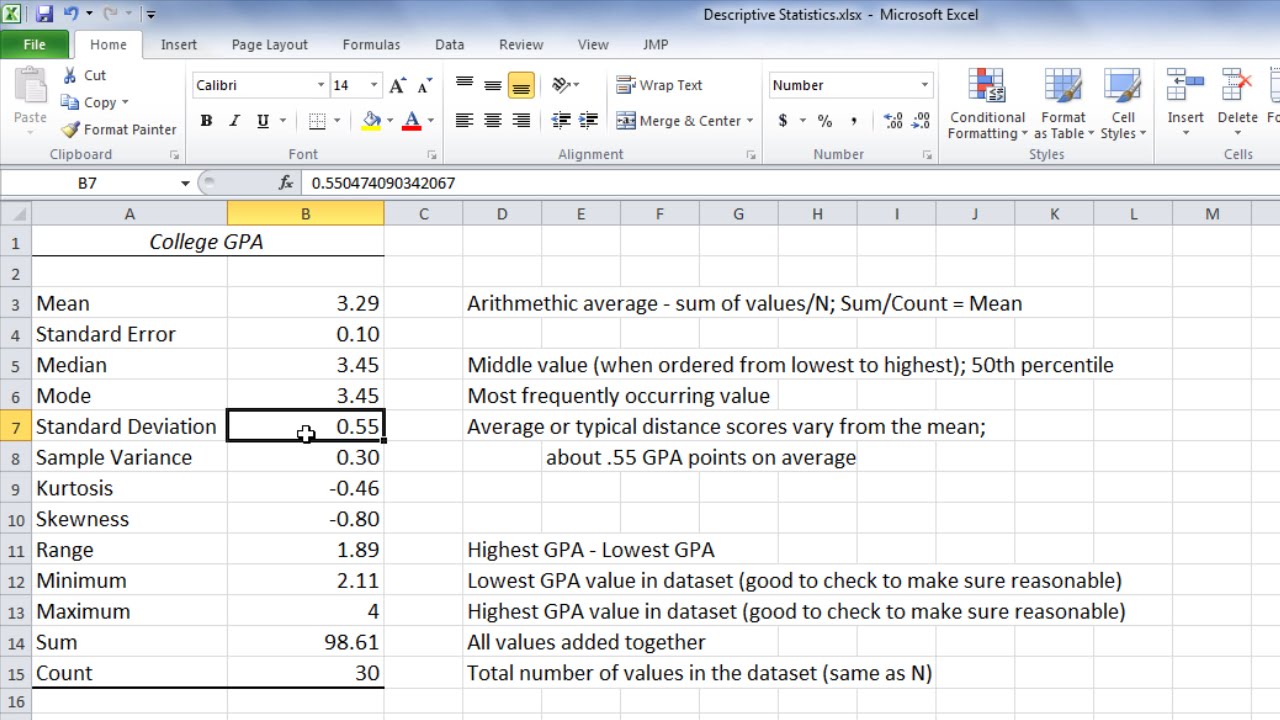Toggle bottom vertical alignment
The height and width of the screenshot is (720, 1280).
(x=521, y=85)
